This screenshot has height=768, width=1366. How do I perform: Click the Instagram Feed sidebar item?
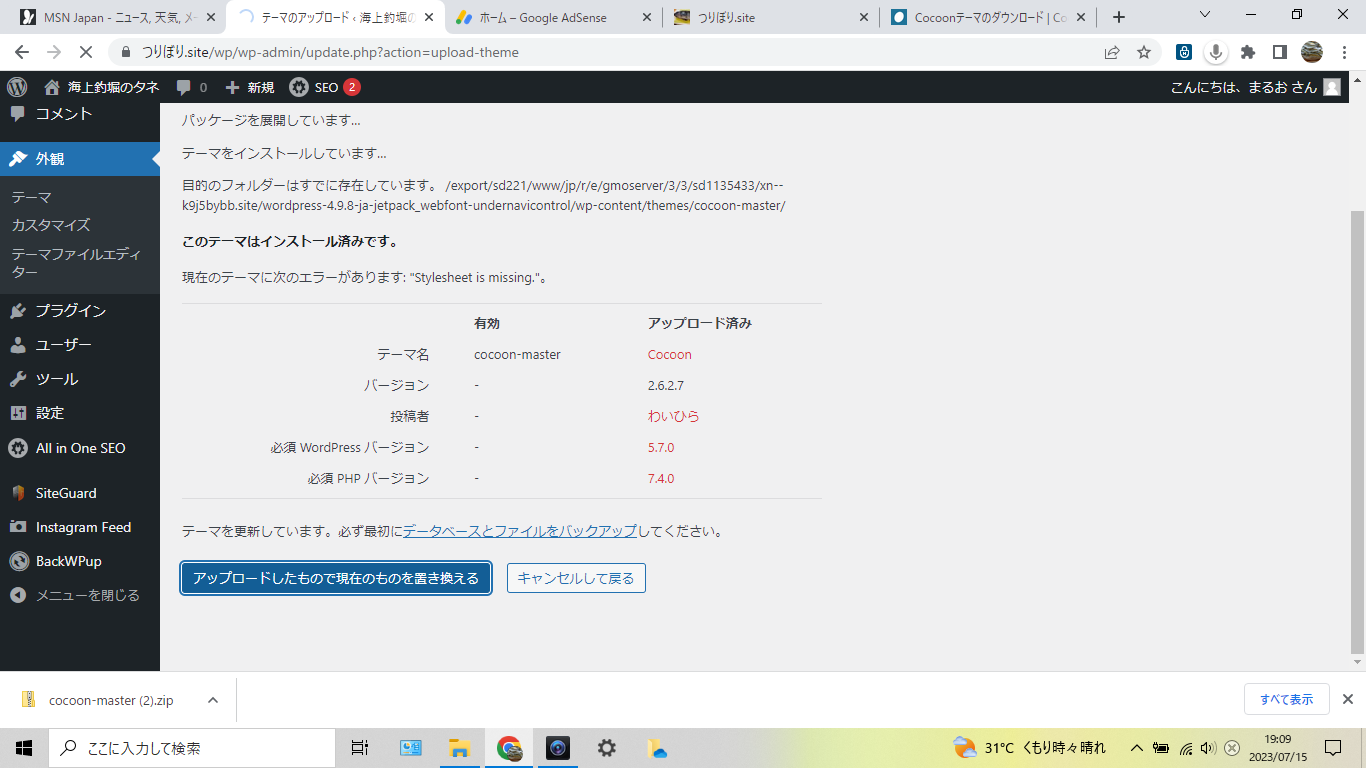[x=83, y=527]
